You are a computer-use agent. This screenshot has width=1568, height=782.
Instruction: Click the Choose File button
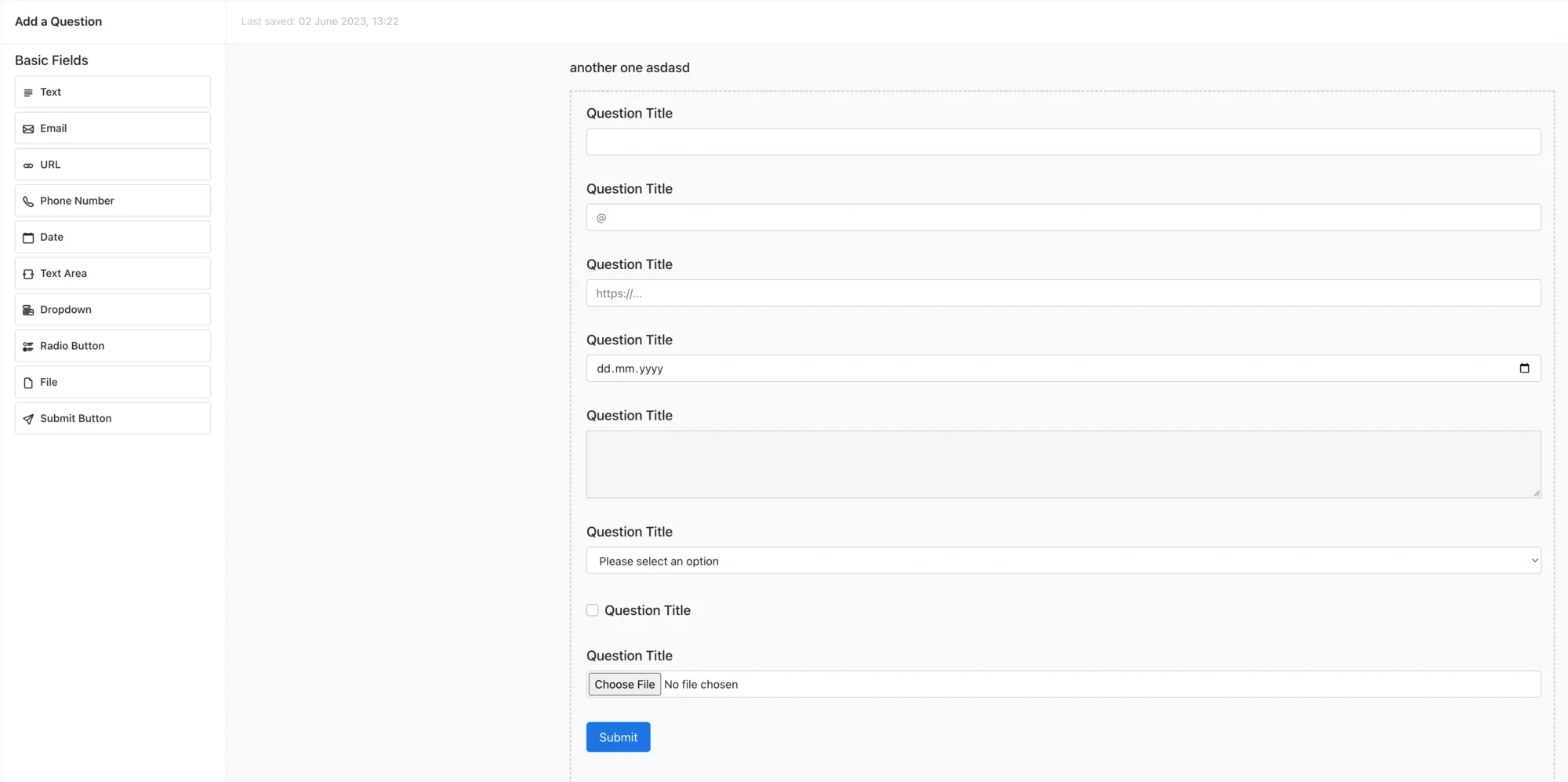625,685
